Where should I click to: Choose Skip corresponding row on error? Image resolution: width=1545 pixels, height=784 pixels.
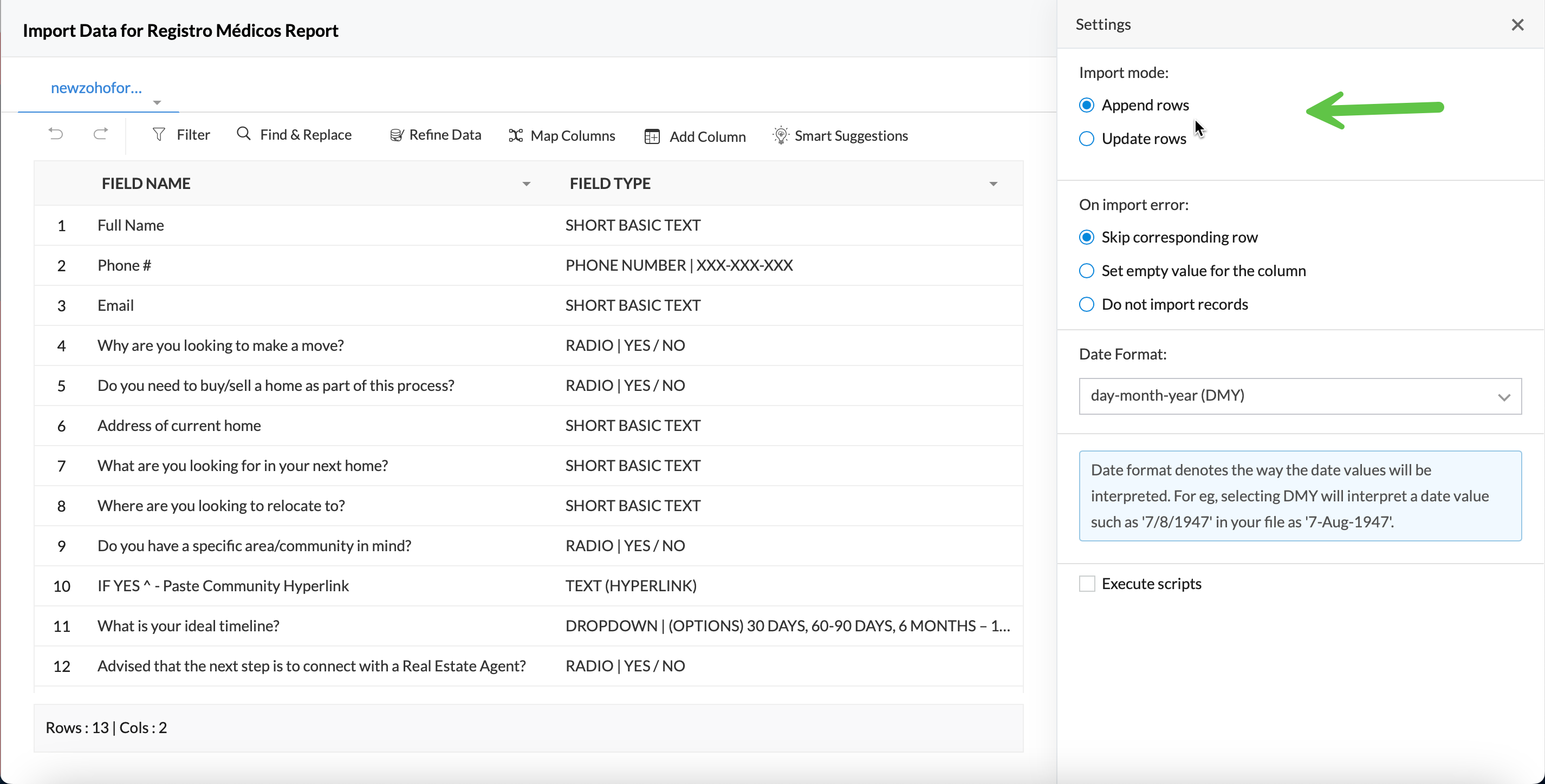click(1086, 237)
